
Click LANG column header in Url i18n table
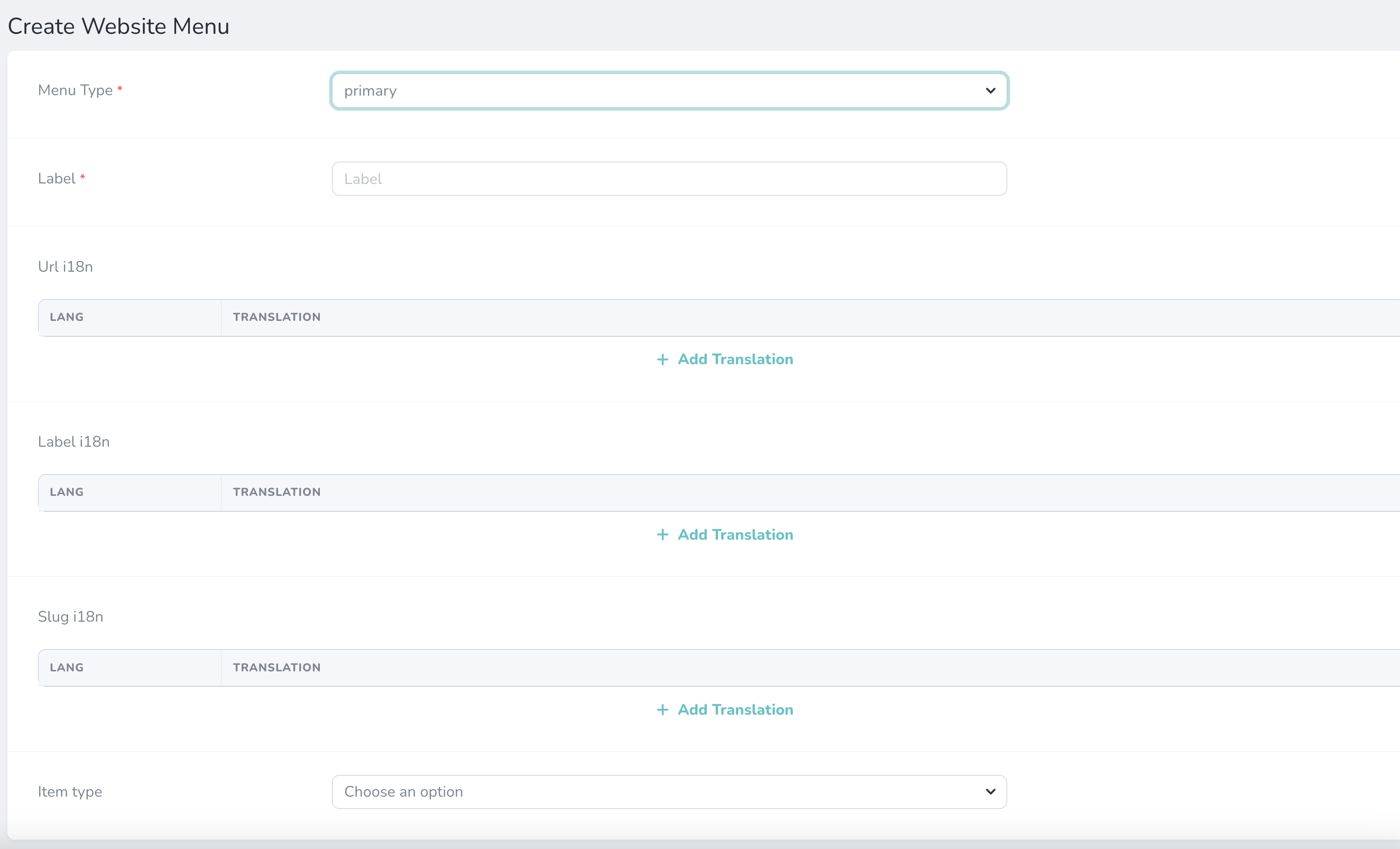coord(67,317)
